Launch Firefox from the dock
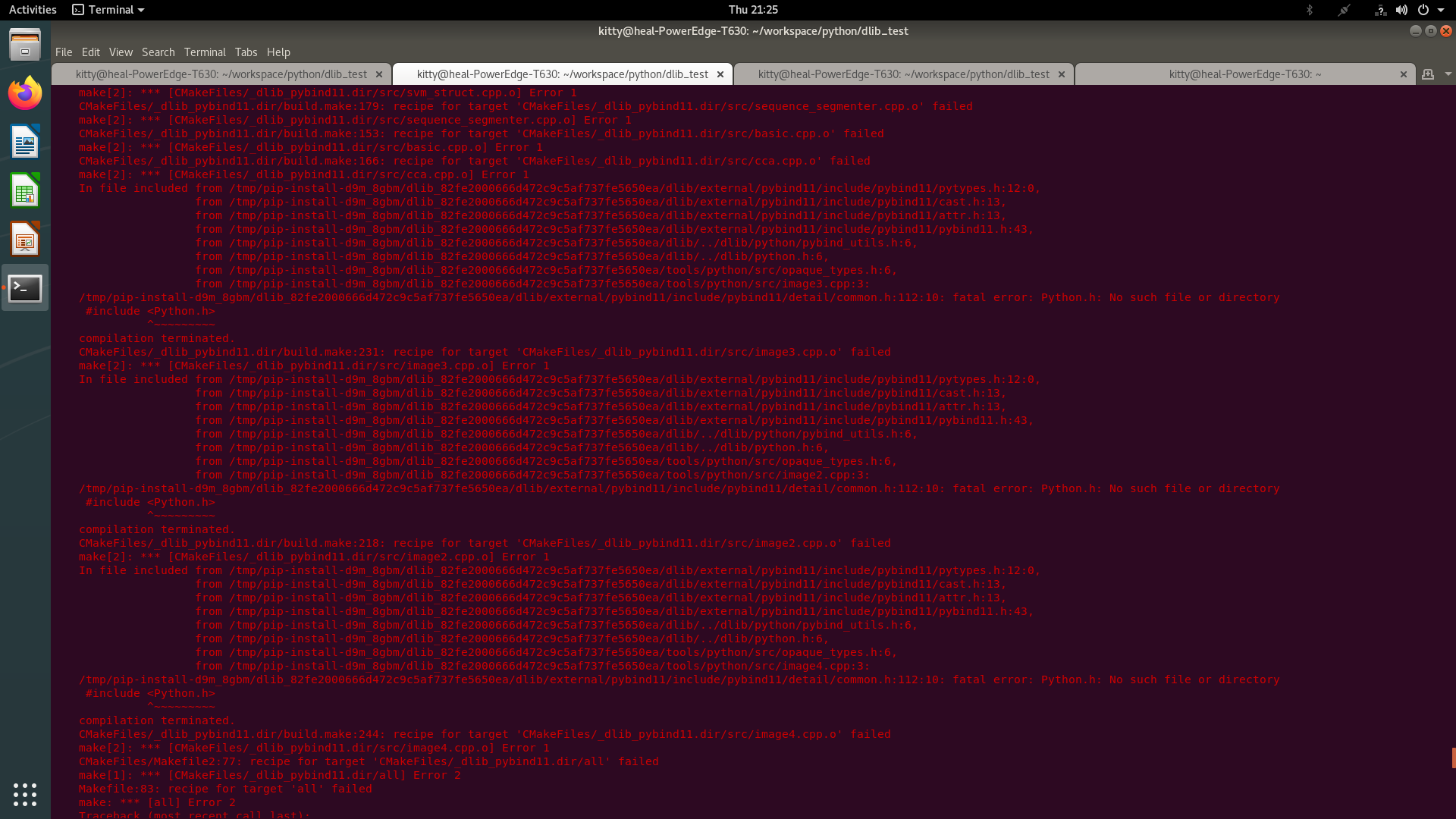 coord(25,93)
